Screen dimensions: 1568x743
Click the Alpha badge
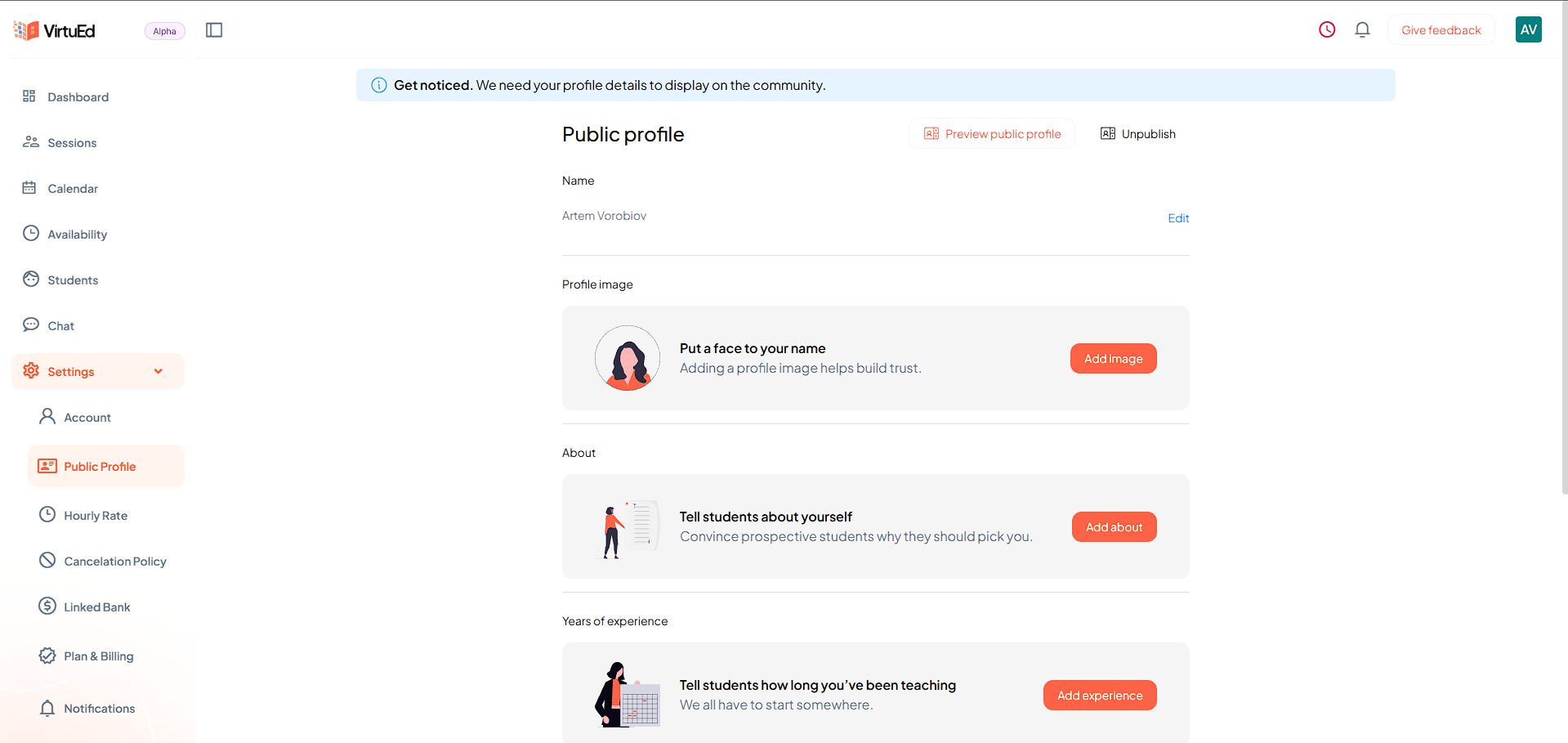tap(164, 31)
